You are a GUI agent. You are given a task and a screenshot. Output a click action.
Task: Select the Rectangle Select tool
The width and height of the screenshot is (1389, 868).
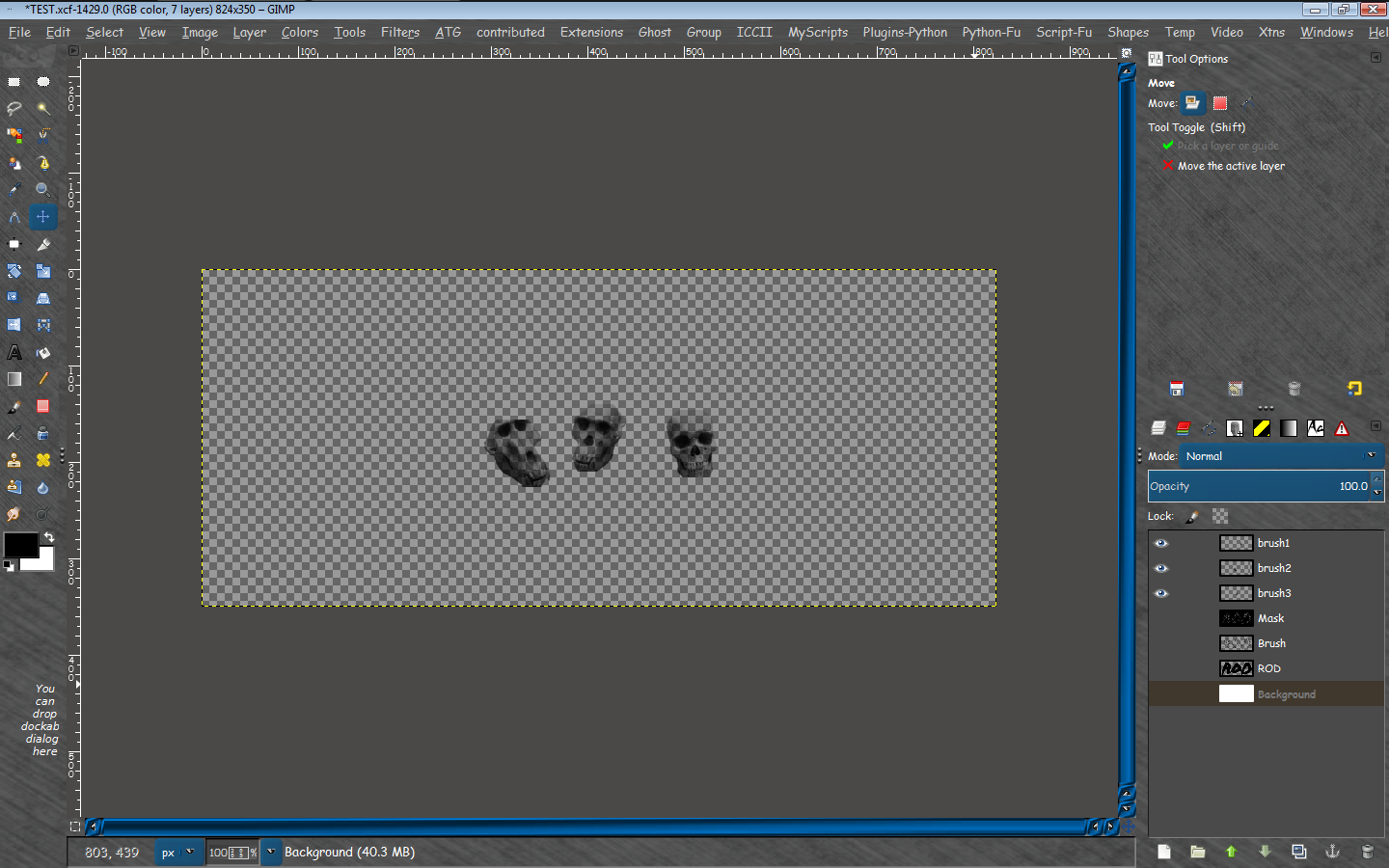point(14,82)
